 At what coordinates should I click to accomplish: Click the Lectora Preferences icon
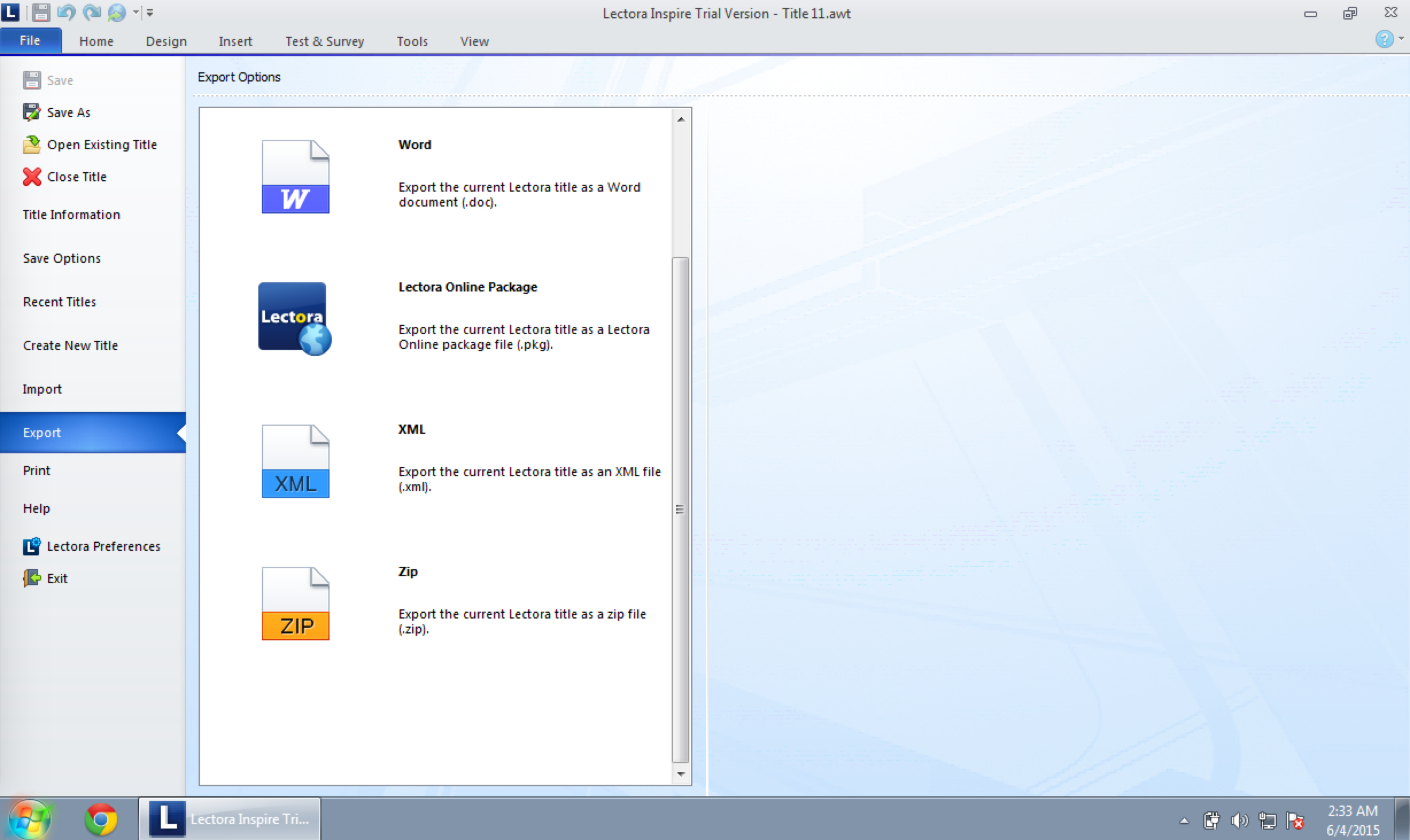32,546
